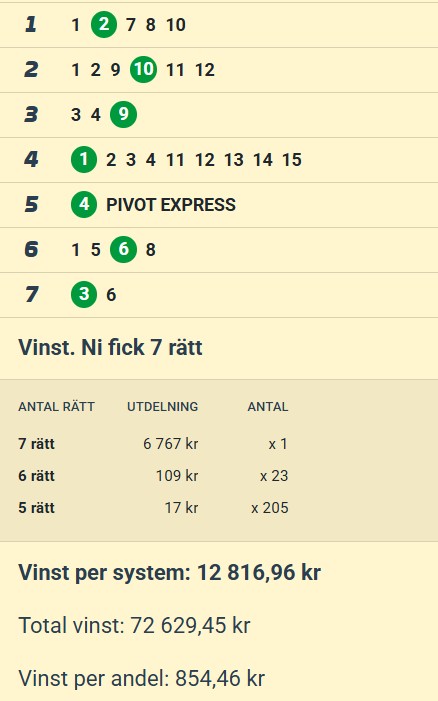This screenshot has width=438, height=701.
Task: Click the ANTAL RÄTT column header
Action: pyautogui.click(x=56, y=407)
